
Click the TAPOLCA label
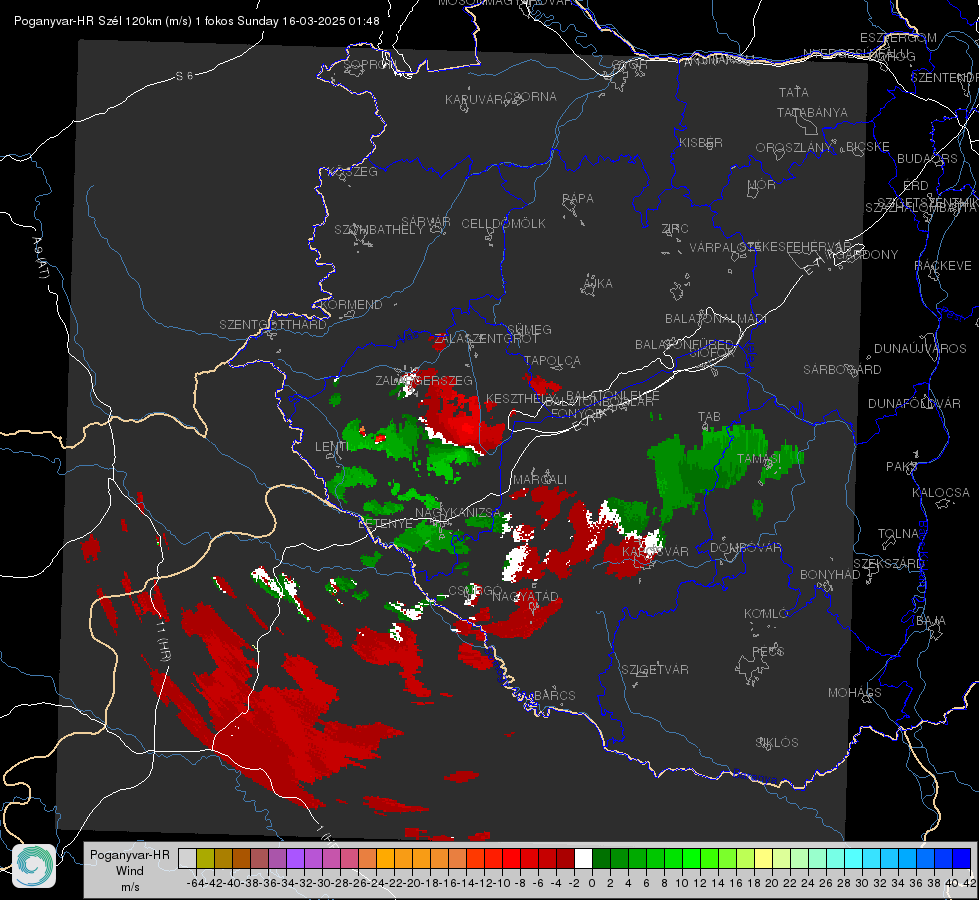pos(552,361)
